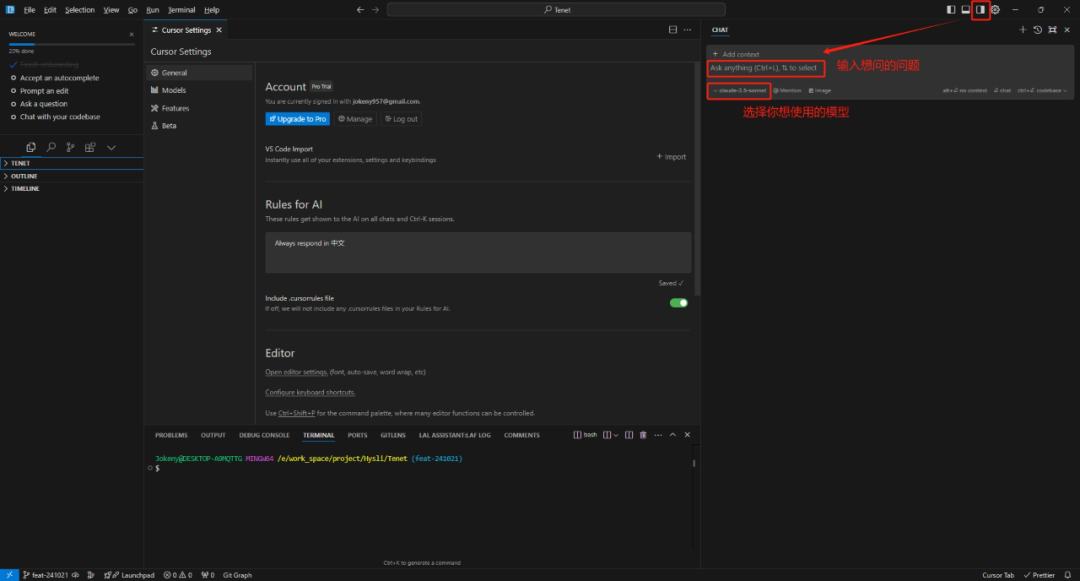Switch to the DEBUG CONSOLE tab

tap(264, 435)
